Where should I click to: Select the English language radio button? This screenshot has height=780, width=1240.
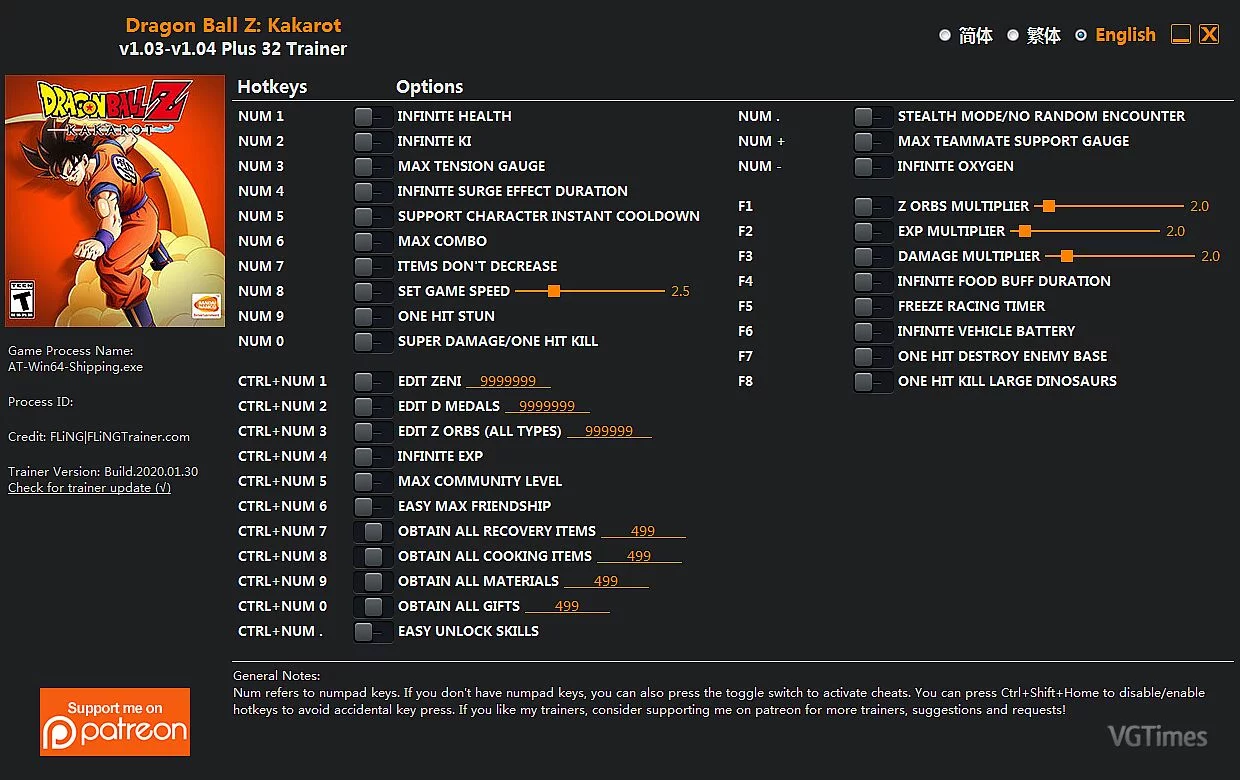pos(1081,35)
